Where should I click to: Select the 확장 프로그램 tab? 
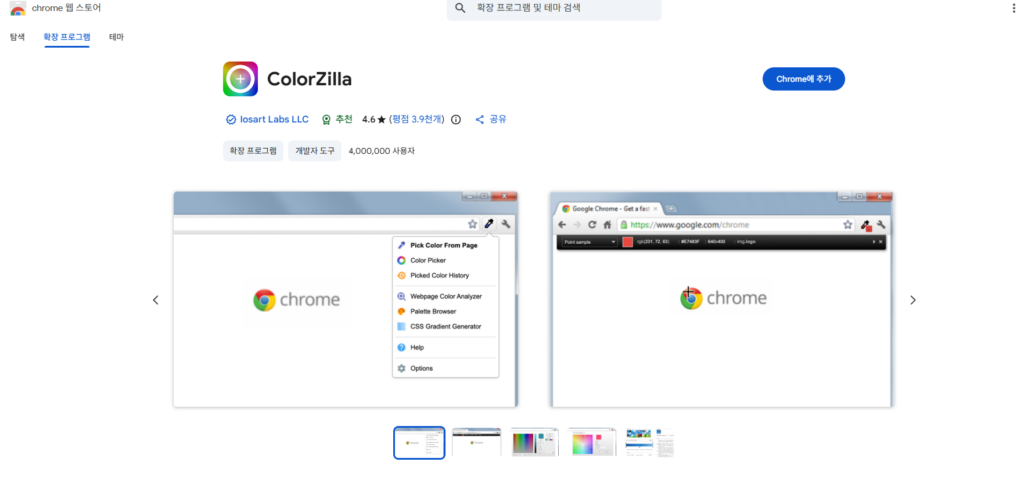pyautogui.click(x=66, y=37)
